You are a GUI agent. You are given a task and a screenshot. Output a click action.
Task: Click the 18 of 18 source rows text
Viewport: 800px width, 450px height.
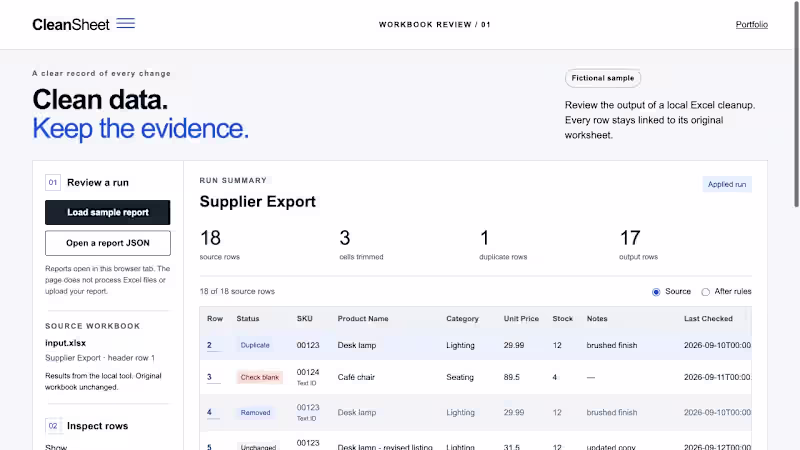click(237, 291)
